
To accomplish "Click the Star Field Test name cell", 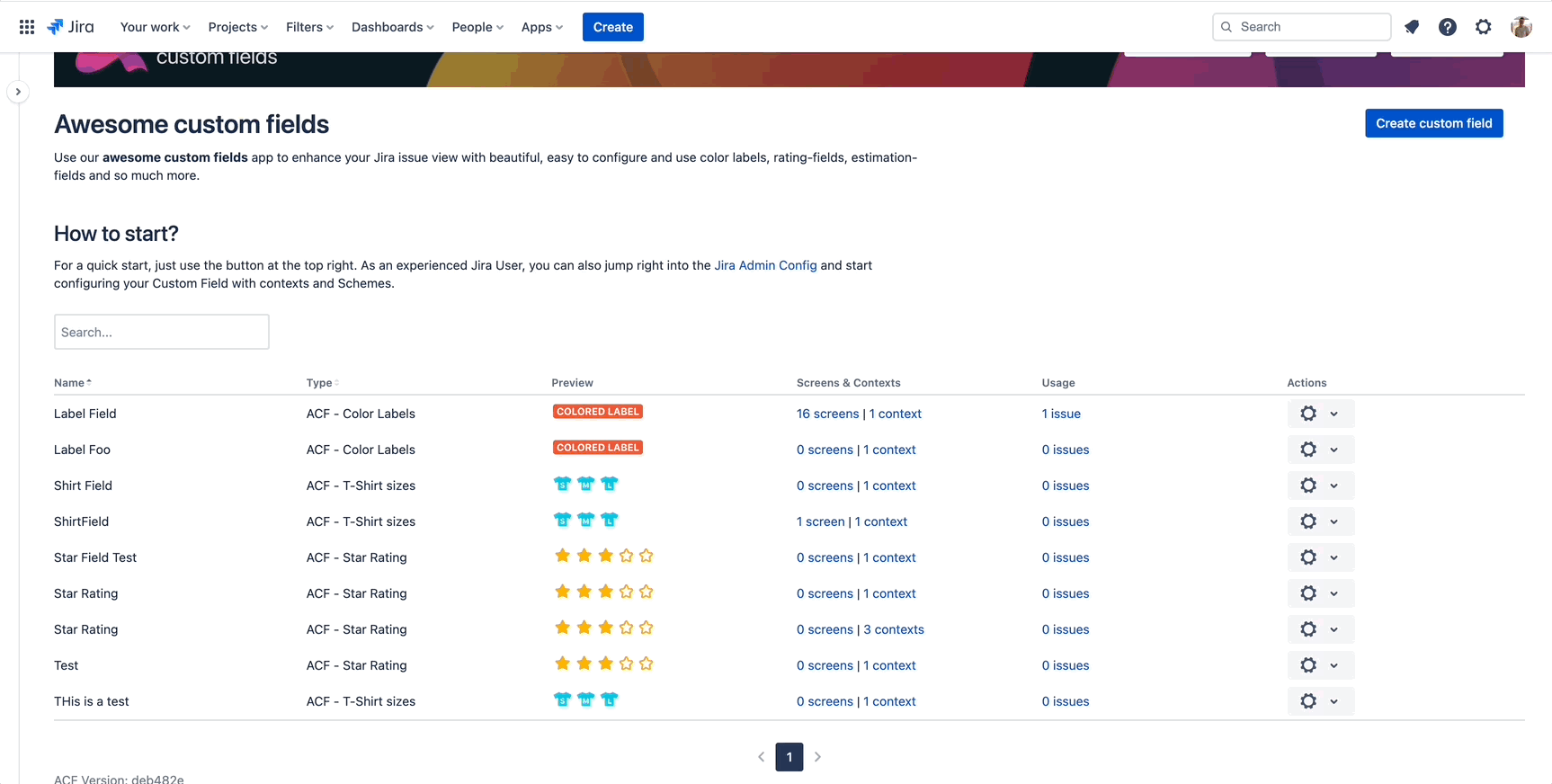I will point(95,557).
